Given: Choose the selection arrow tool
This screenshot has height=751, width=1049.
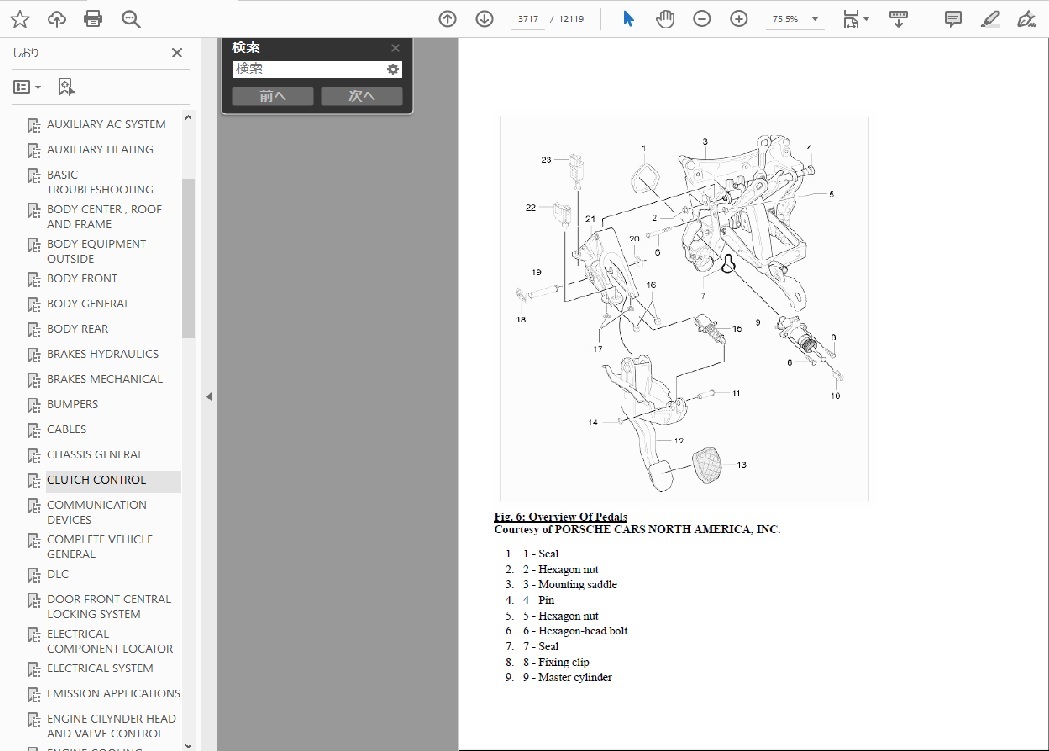Looking at the screenshot, I should pos(628,19).
